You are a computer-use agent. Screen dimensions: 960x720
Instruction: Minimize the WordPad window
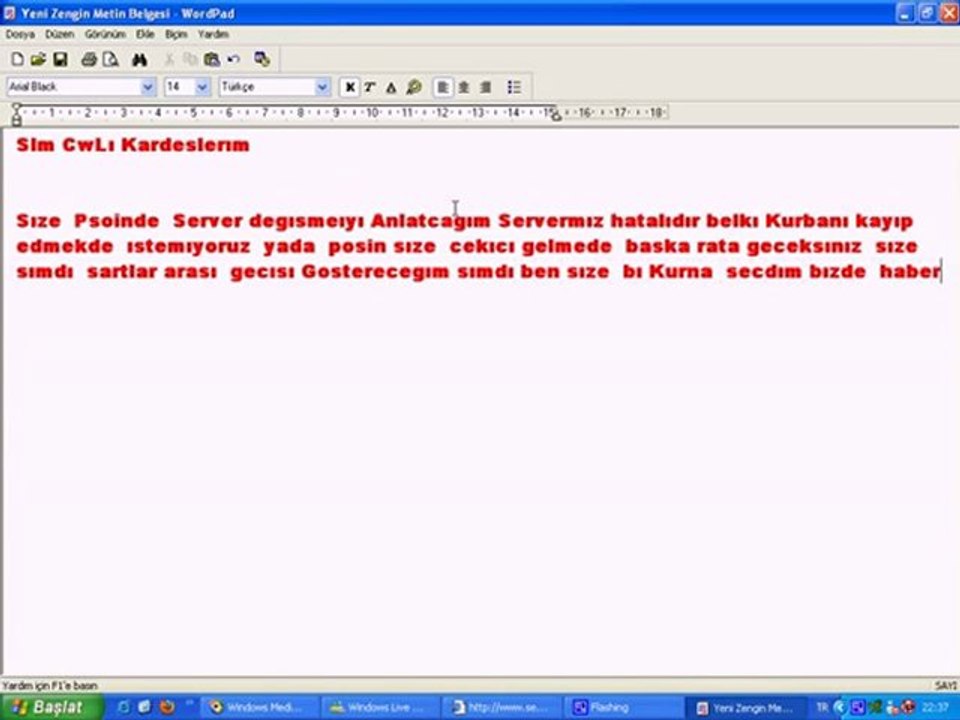click(907, 13)
